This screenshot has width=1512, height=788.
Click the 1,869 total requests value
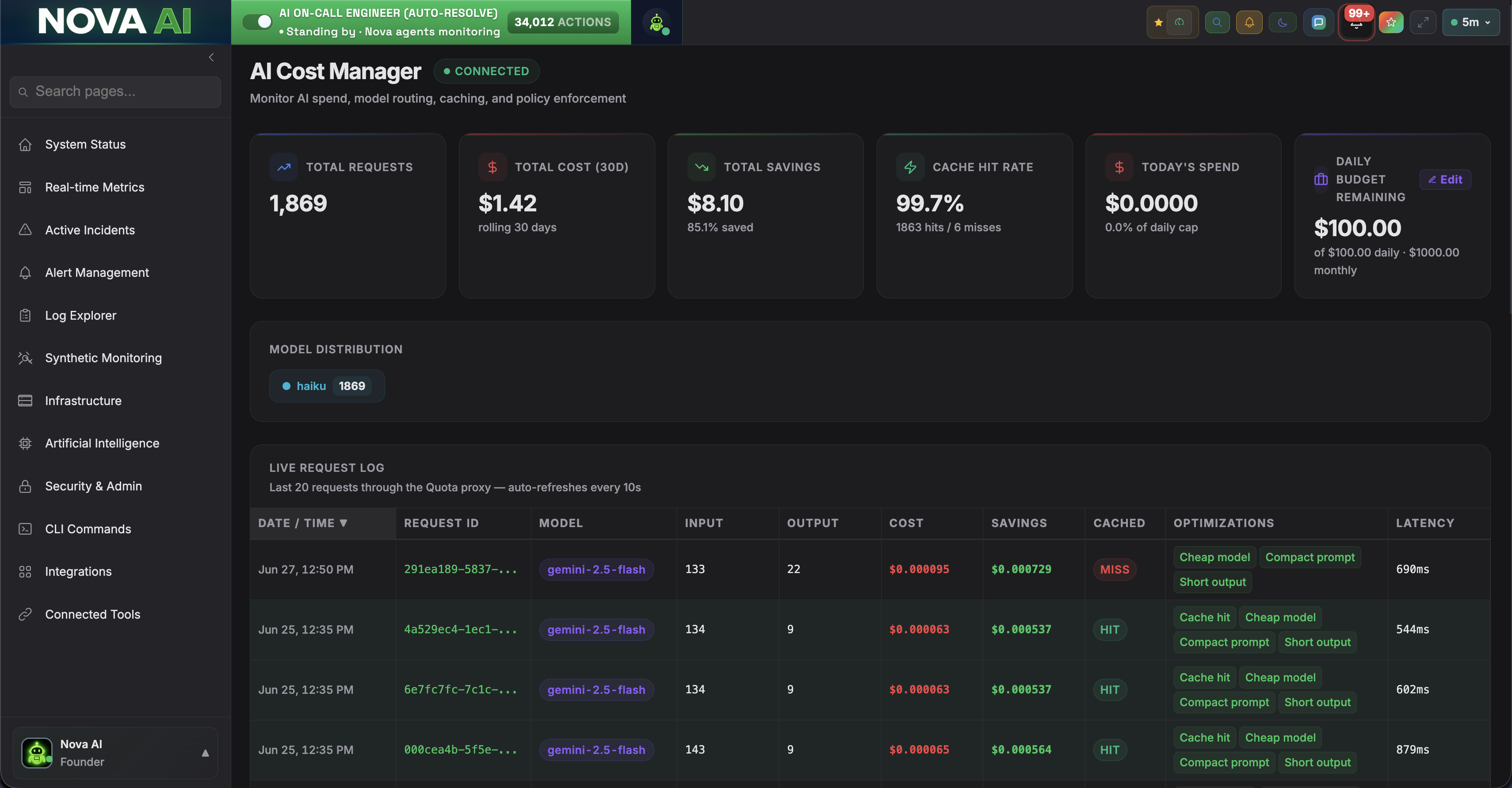point(298,203)
